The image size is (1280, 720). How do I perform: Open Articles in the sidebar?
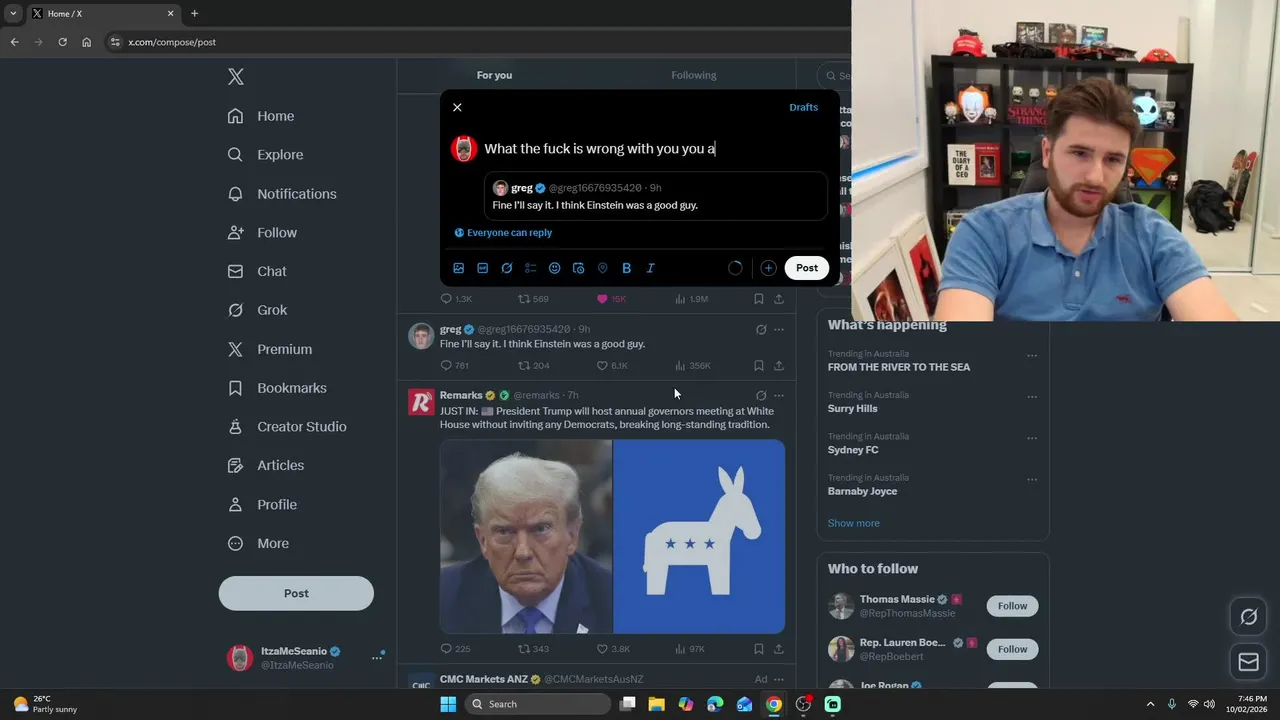266,465
